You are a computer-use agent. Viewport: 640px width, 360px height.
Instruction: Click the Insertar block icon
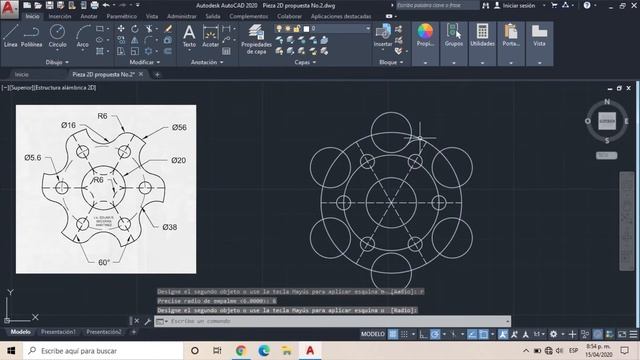click(x=383, y=35)
